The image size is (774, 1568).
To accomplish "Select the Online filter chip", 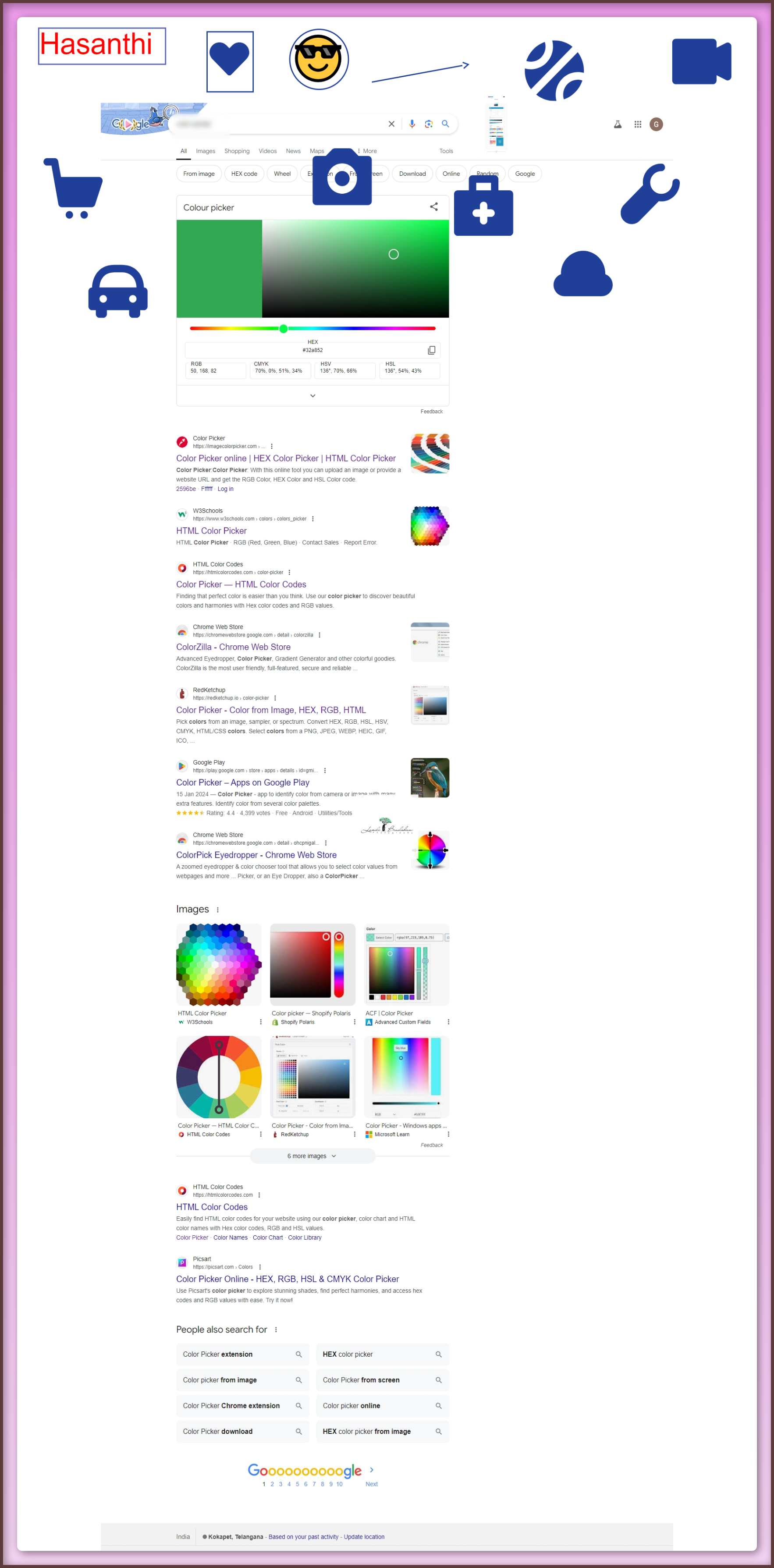I will tap(451, 174).
